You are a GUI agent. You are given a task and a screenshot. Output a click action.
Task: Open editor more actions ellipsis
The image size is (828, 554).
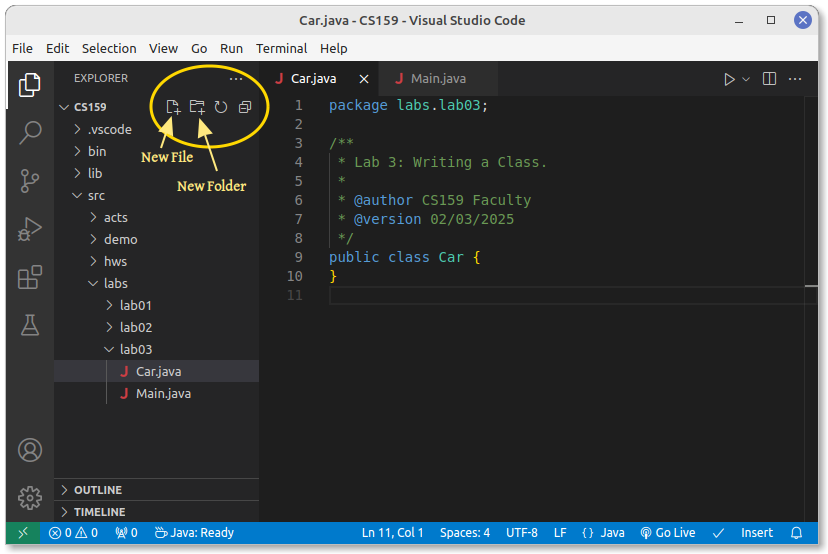point(795,79)
